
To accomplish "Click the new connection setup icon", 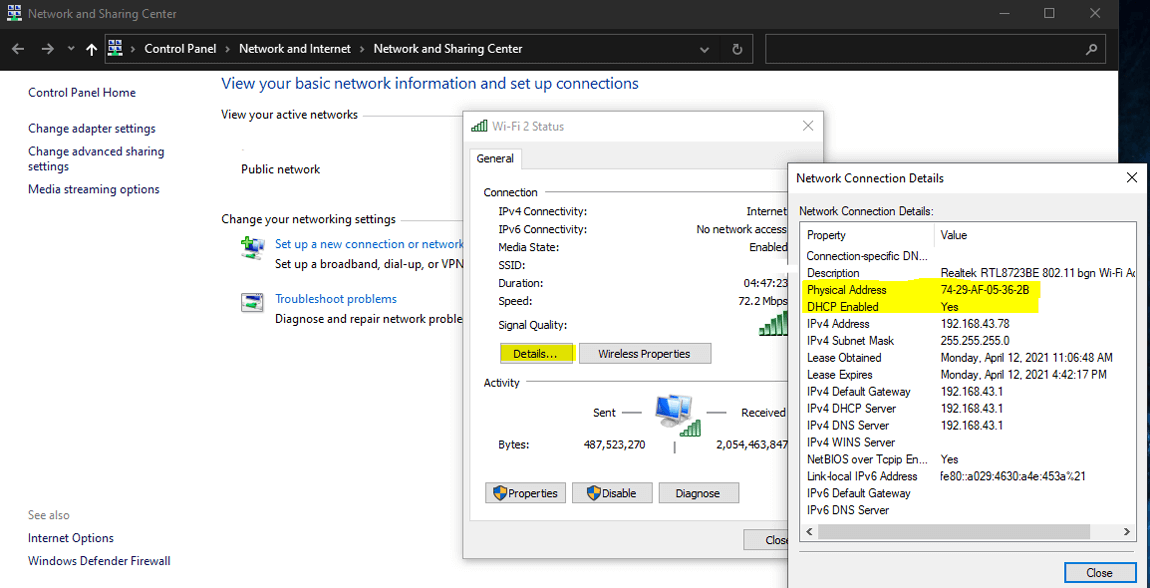I will pos(252,247).
